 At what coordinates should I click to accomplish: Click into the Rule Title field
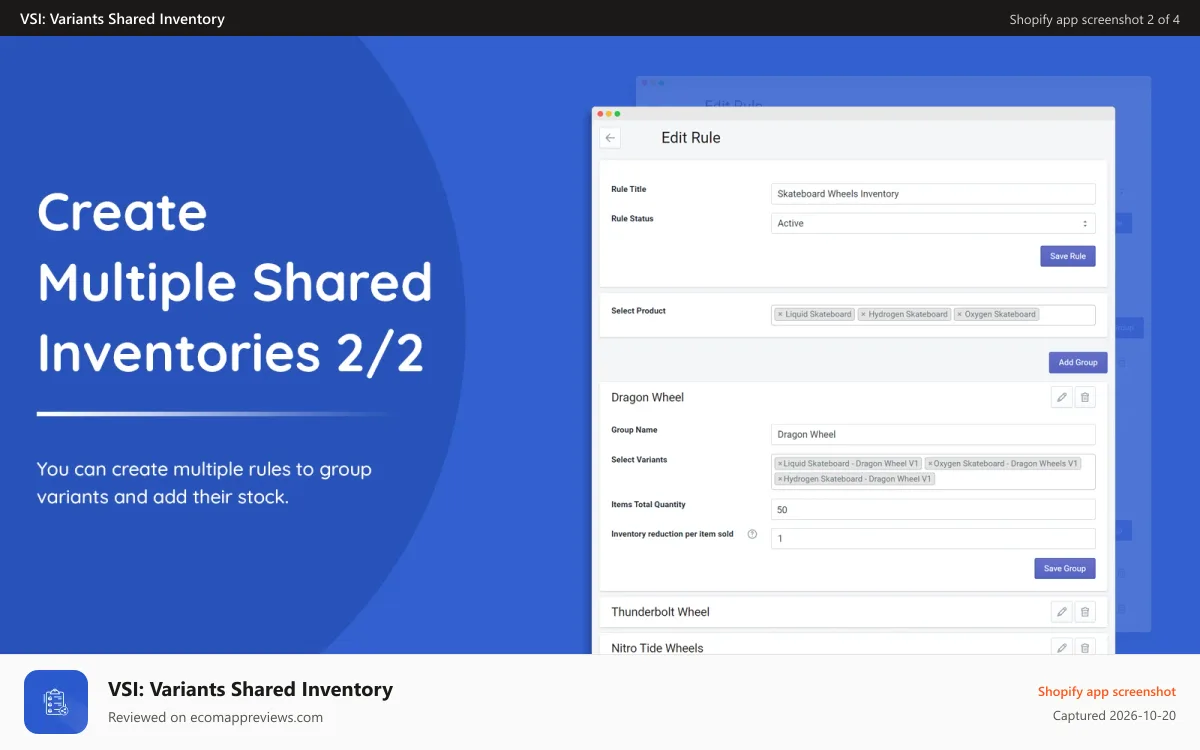coord(933,194)
